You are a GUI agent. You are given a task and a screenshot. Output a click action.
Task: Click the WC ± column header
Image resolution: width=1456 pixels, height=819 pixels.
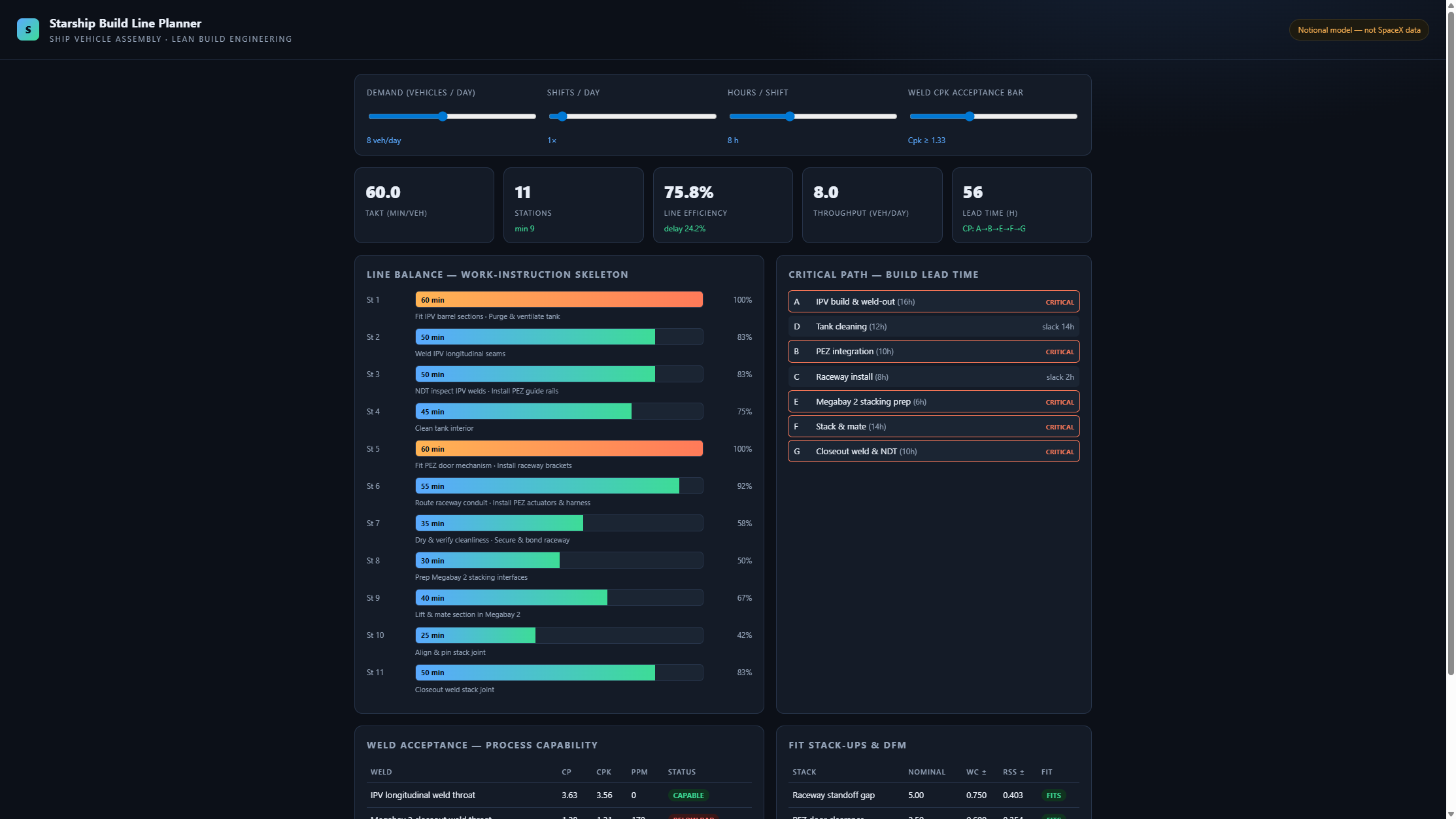976,772
